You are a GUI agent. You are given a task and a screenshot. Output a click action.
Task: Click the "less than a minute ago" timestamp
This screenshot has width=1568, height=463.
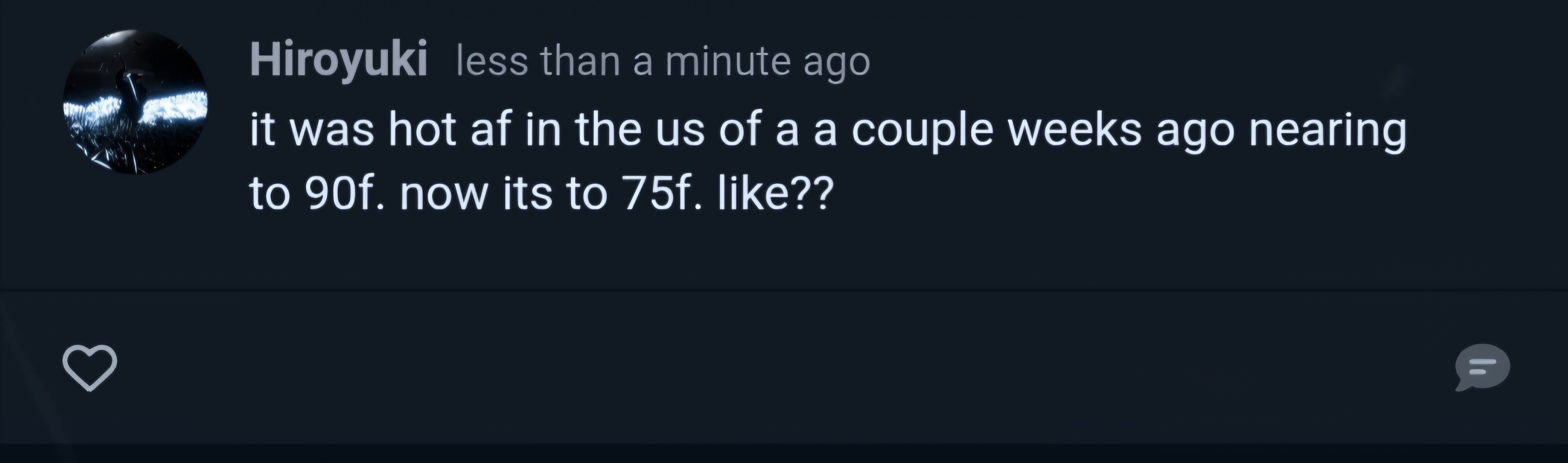tap(663, 62)
